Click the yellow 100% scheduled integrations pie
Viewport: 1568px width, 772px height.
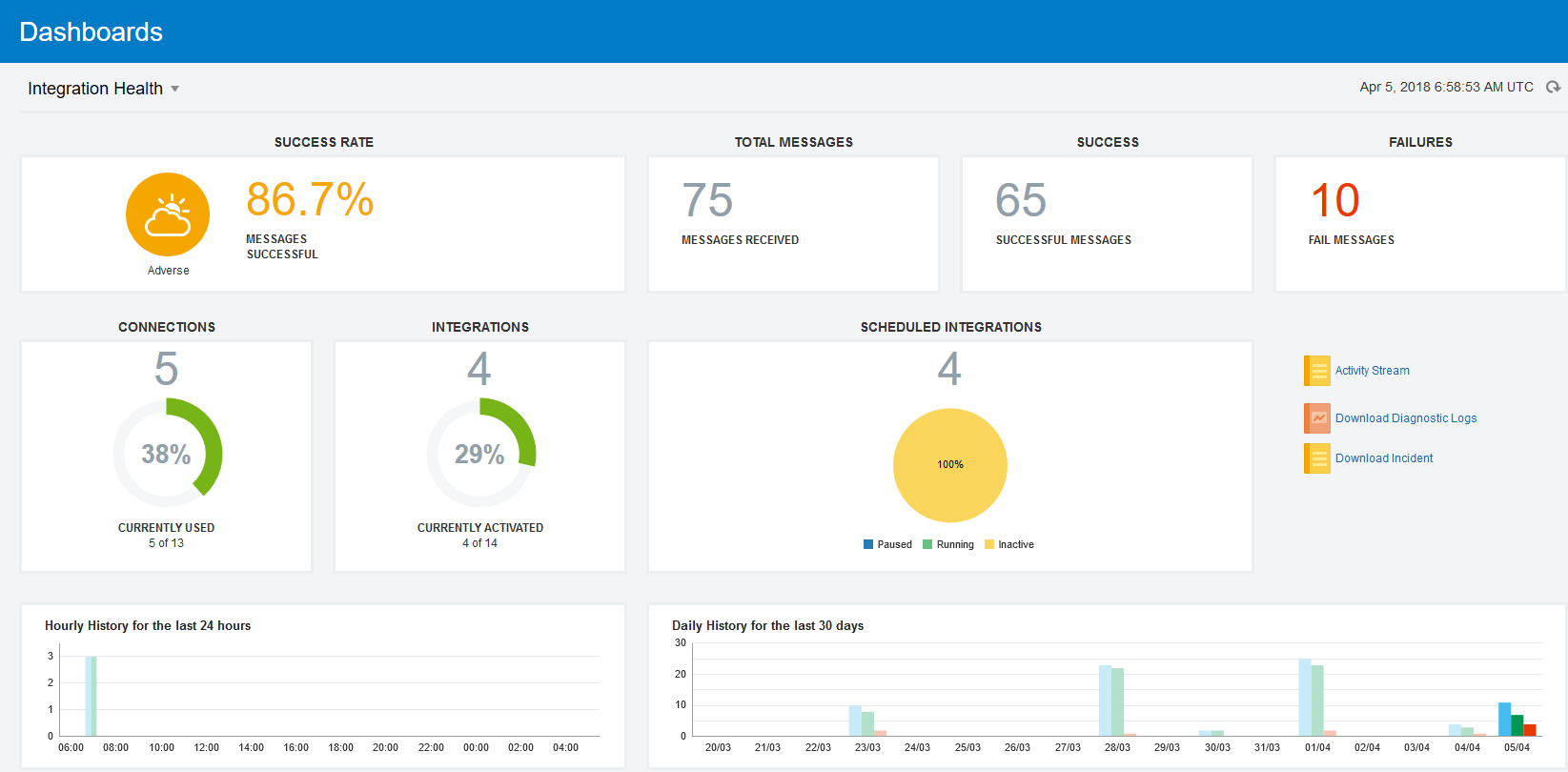(x=950, y=465)
